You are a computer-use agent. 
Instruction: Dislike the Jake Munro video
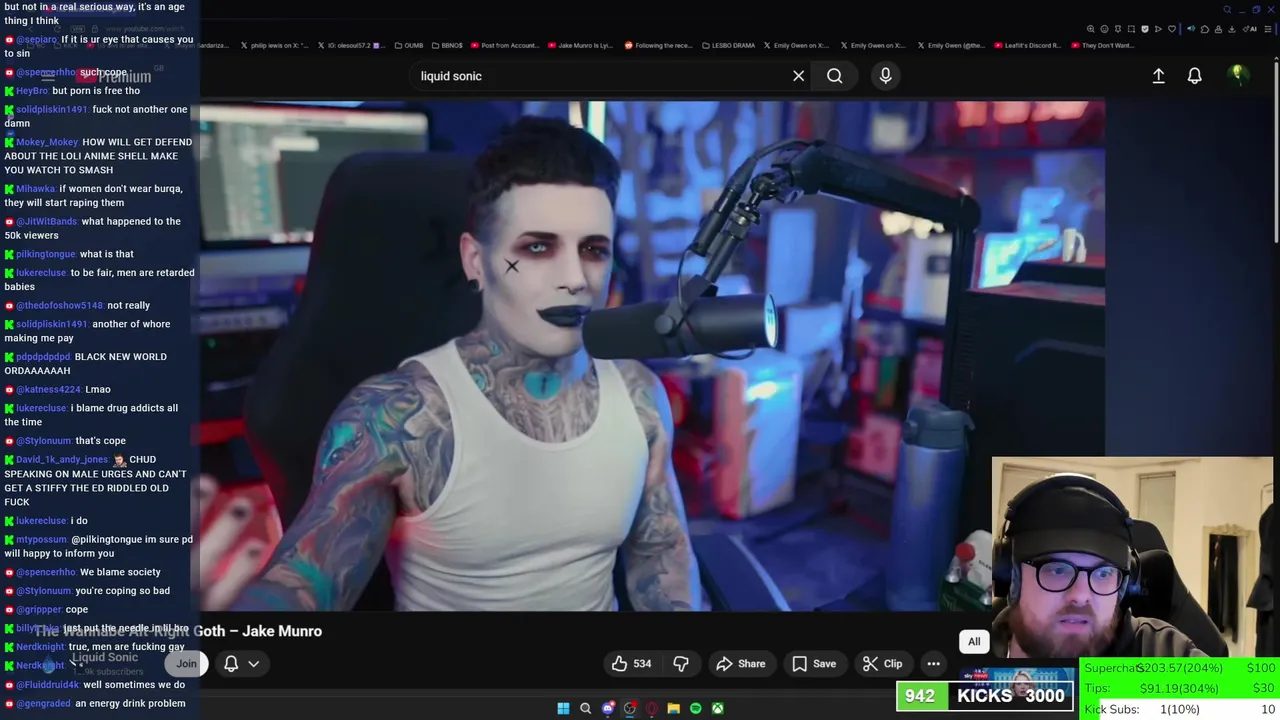point(681,664)
